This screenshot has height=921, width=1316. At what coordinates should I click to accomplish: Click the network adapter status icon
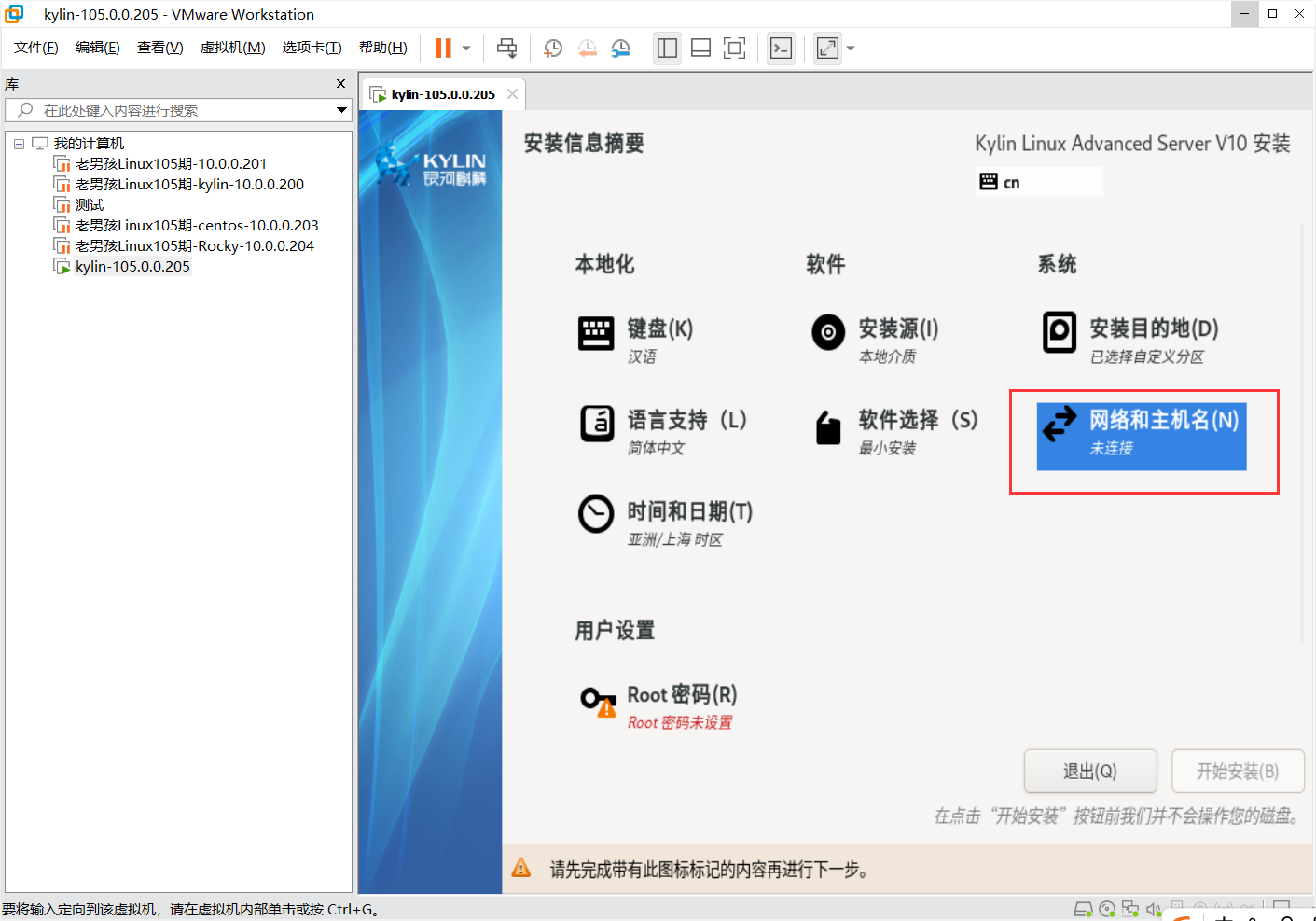tap(1130, 909)
